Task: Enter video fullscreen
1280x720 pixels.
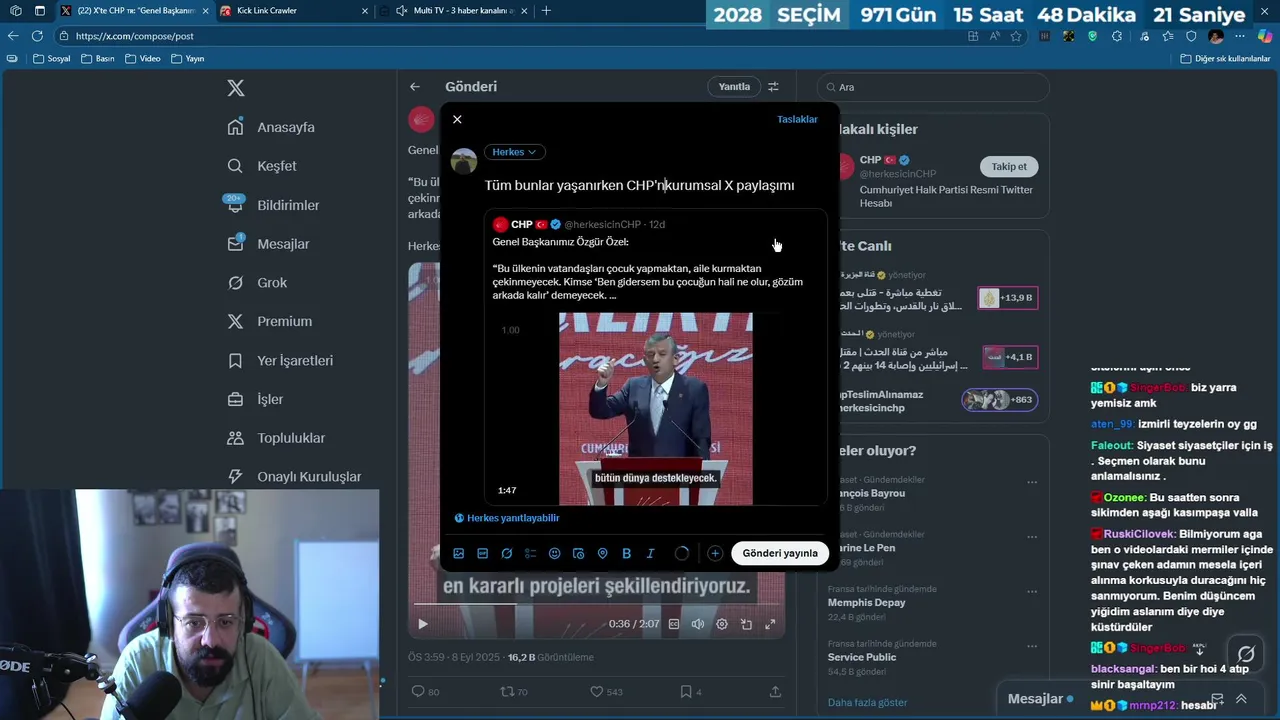Action: [x=770, y=624]
